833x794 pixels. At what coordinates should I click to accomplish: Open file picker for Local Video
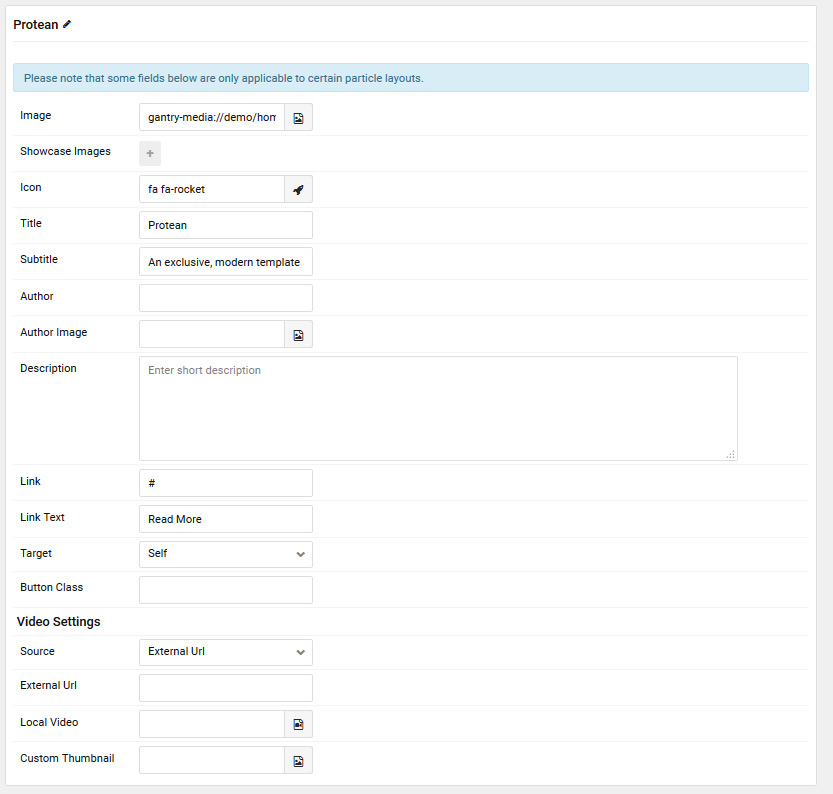point(299,724)
